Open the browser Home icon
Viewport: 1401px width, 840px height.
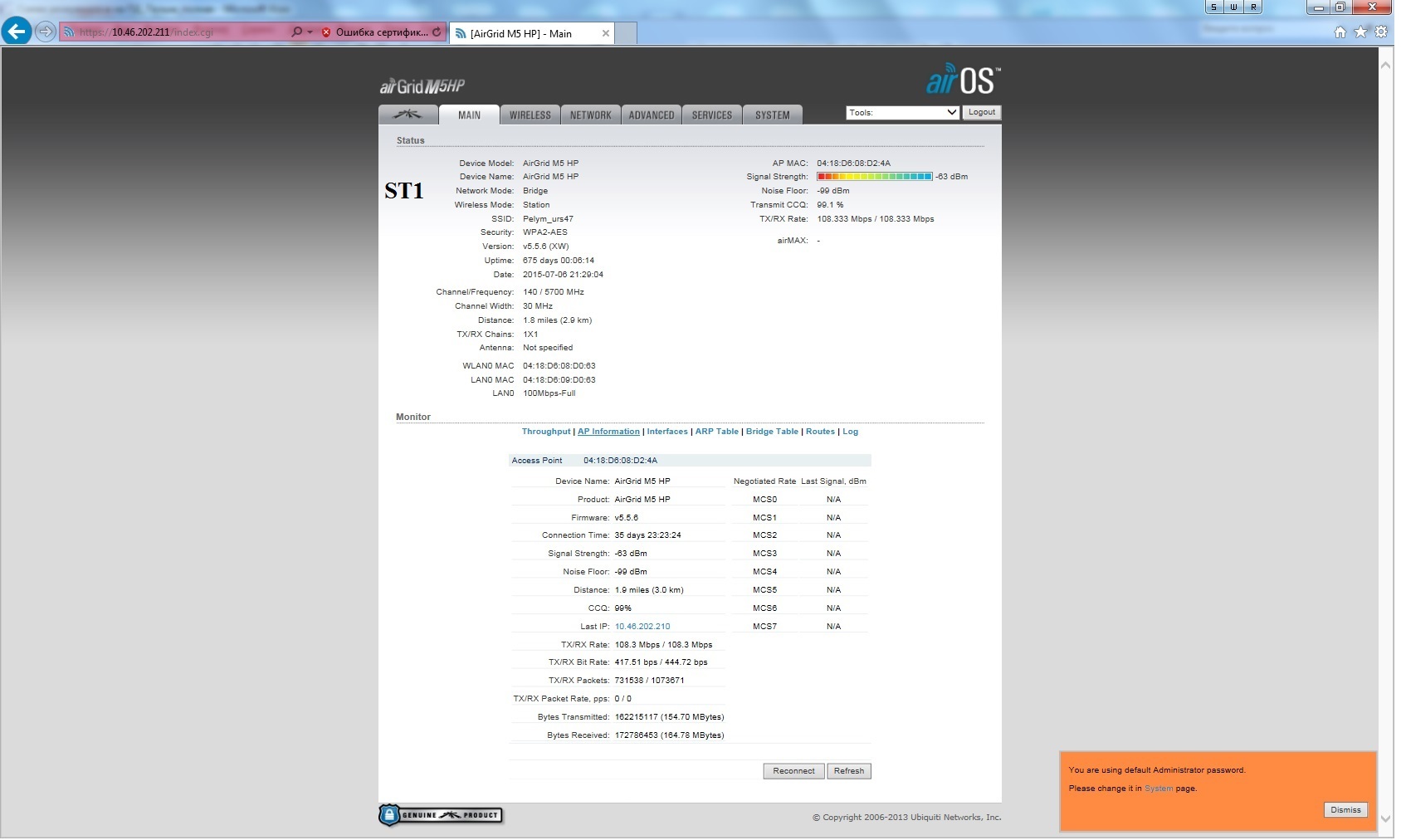1340,32
